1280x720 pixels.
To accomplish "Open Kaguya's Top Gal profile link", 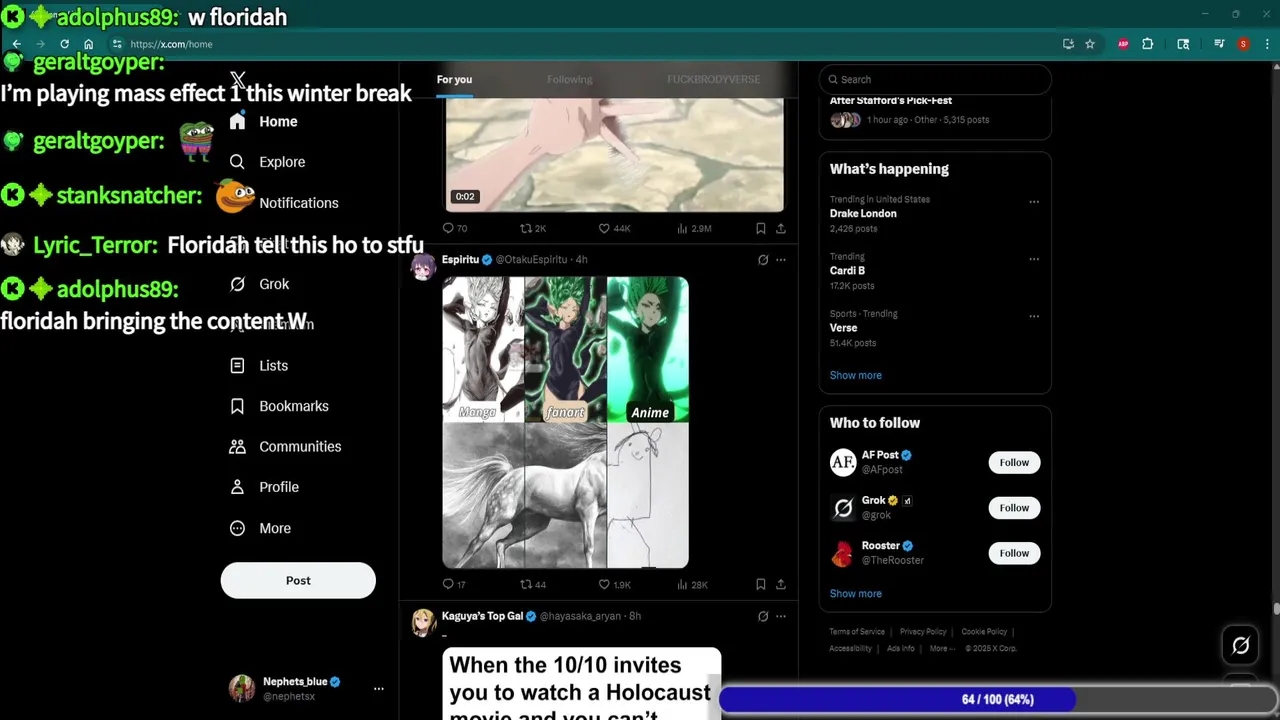I will click(x=482, y=616).
